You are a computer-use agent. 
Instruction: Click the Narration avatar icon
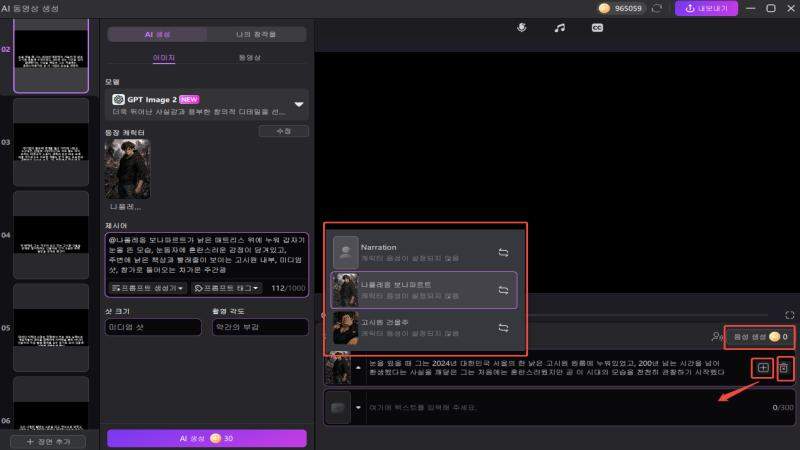pos(345,252)
